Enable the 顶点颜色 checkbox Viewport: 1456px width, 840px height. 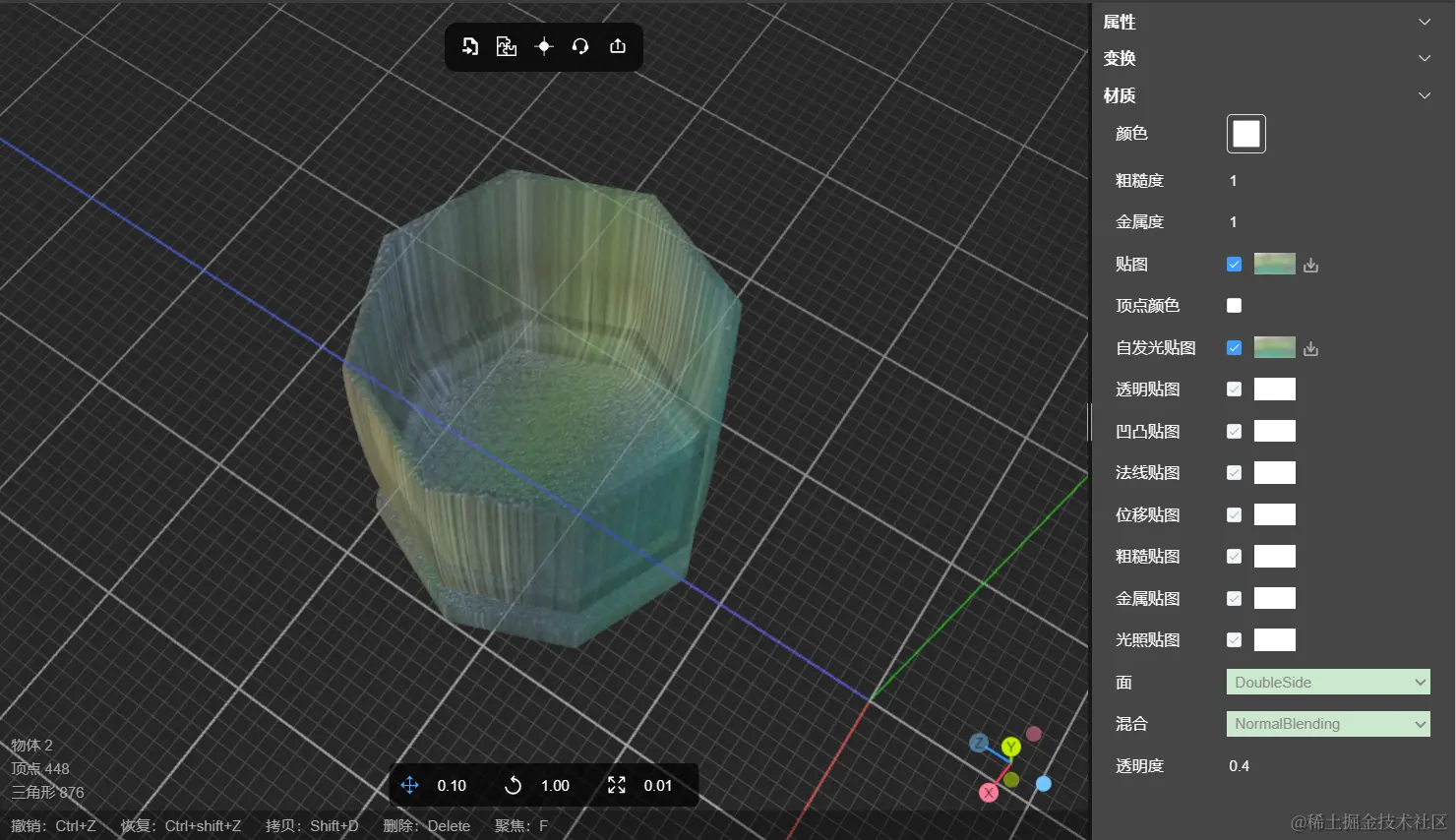(1234, 306)
